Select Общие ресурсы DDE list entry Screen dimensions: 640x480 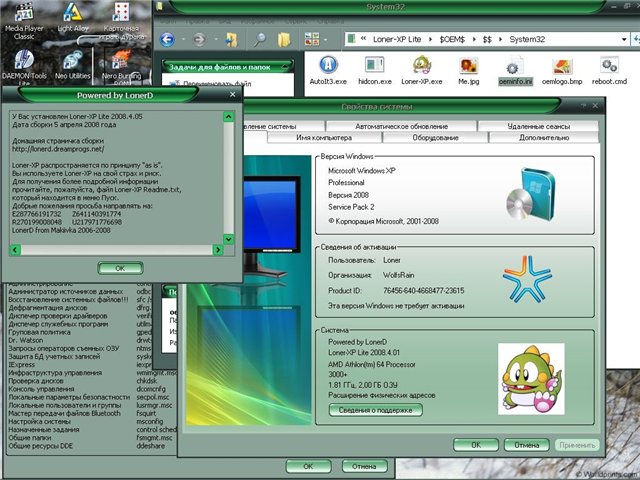click(x=40, y=446)
